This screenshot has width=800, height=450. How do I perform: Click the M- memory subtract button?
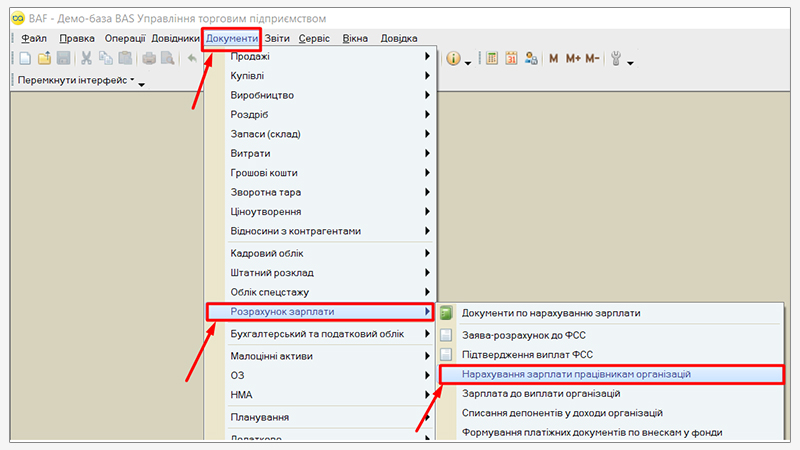pyautogui.click(x=593, y=59)
